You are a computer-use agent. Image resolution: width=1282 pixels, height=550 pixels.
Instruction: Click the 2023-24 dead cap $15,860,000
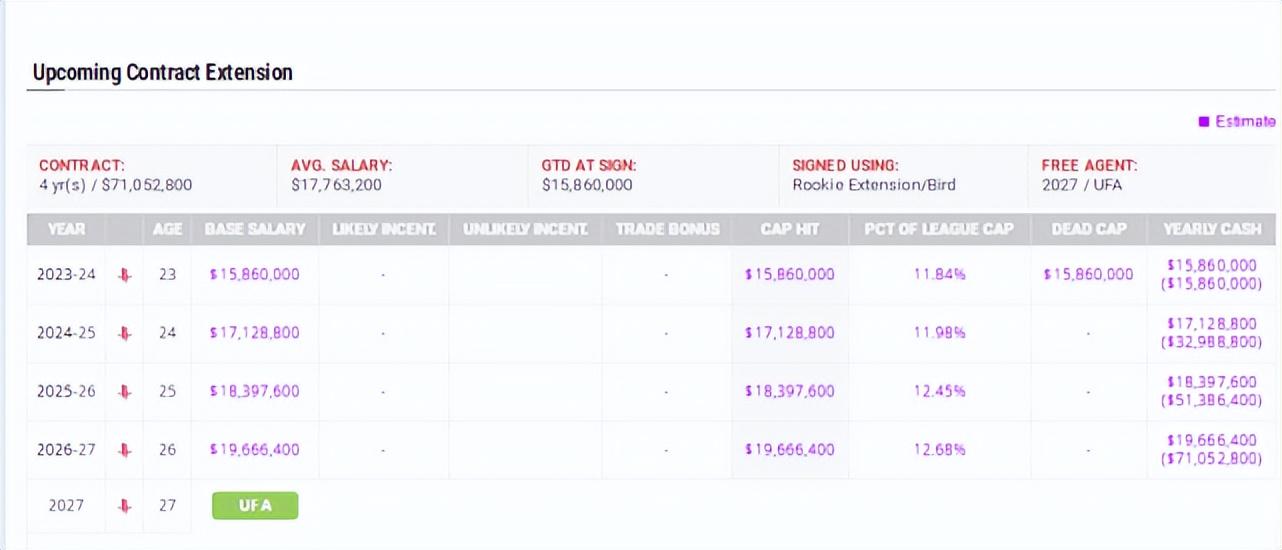coord(1088,274)
